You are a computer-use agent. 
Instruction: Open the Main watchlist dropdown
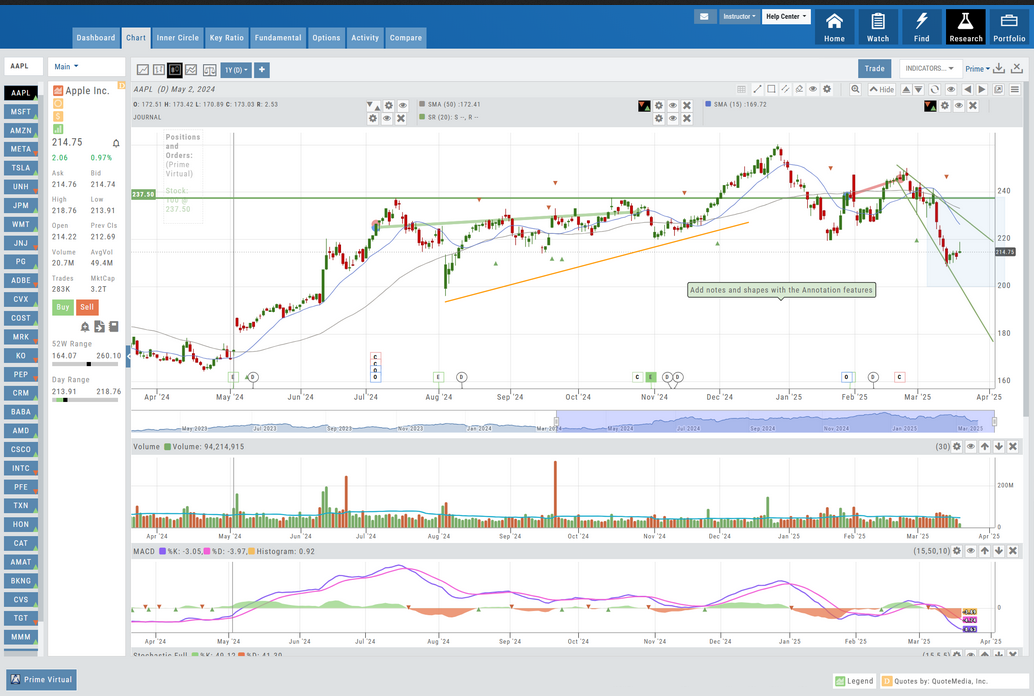(67, 67)
